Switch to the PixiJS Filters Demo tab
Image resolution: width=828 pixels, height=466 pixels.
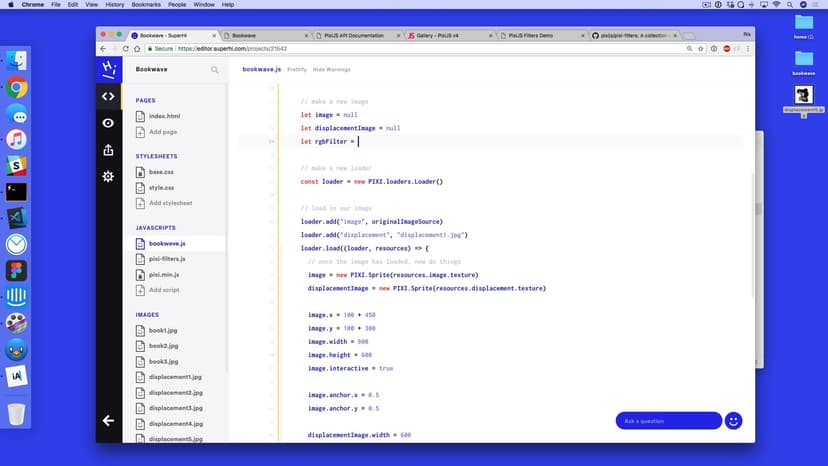530,35
